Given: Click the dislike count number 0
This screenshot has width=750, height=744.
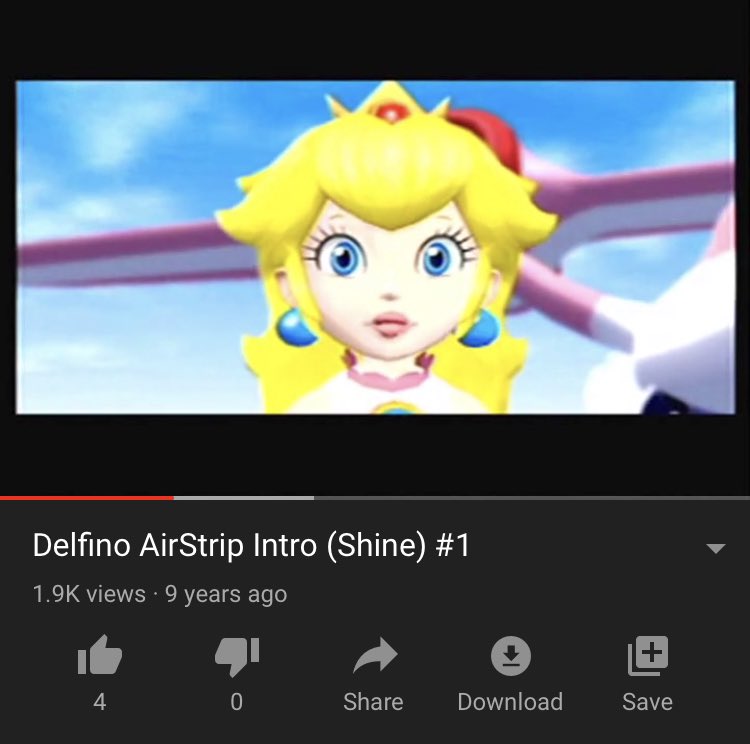Looking at the screenshot, I should (237, 702).
